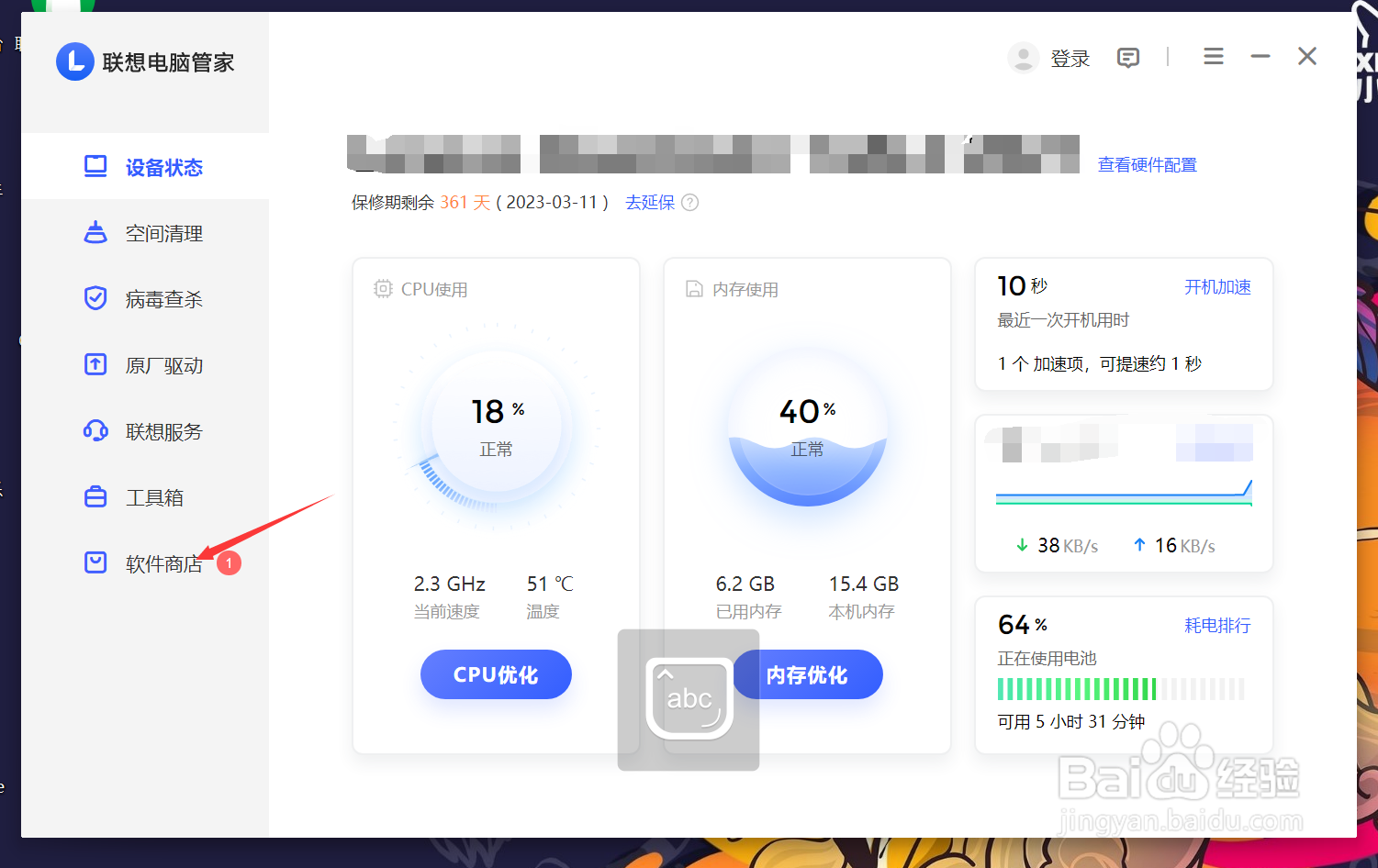This screenshot has height=868, width=1378.
Task: Click the feedback message icon in title bar
Action: coord(1127,57)
